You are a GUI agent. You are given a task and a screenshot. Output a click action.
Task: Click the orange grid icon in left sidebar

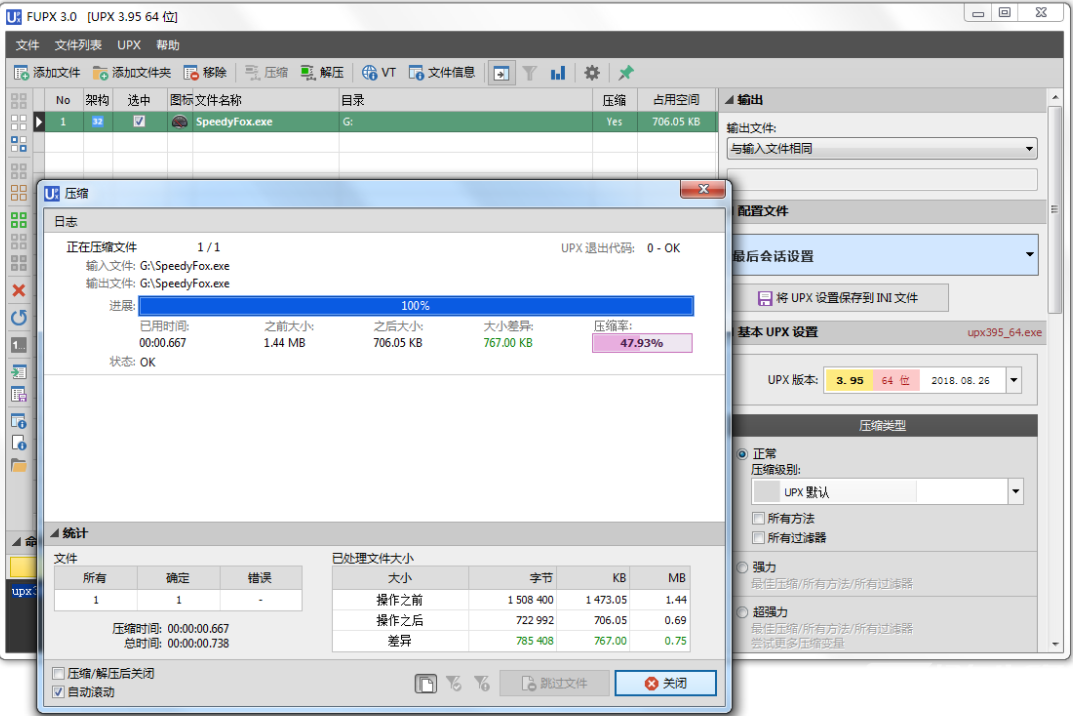click(18, 192)
